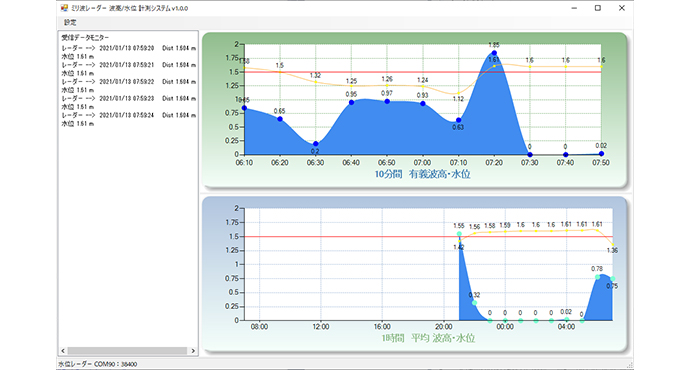The width and height of the screenshot is (690, 370).
Task: Click the 16:00 label on the lower chart axis
Action: coord(382,327)
